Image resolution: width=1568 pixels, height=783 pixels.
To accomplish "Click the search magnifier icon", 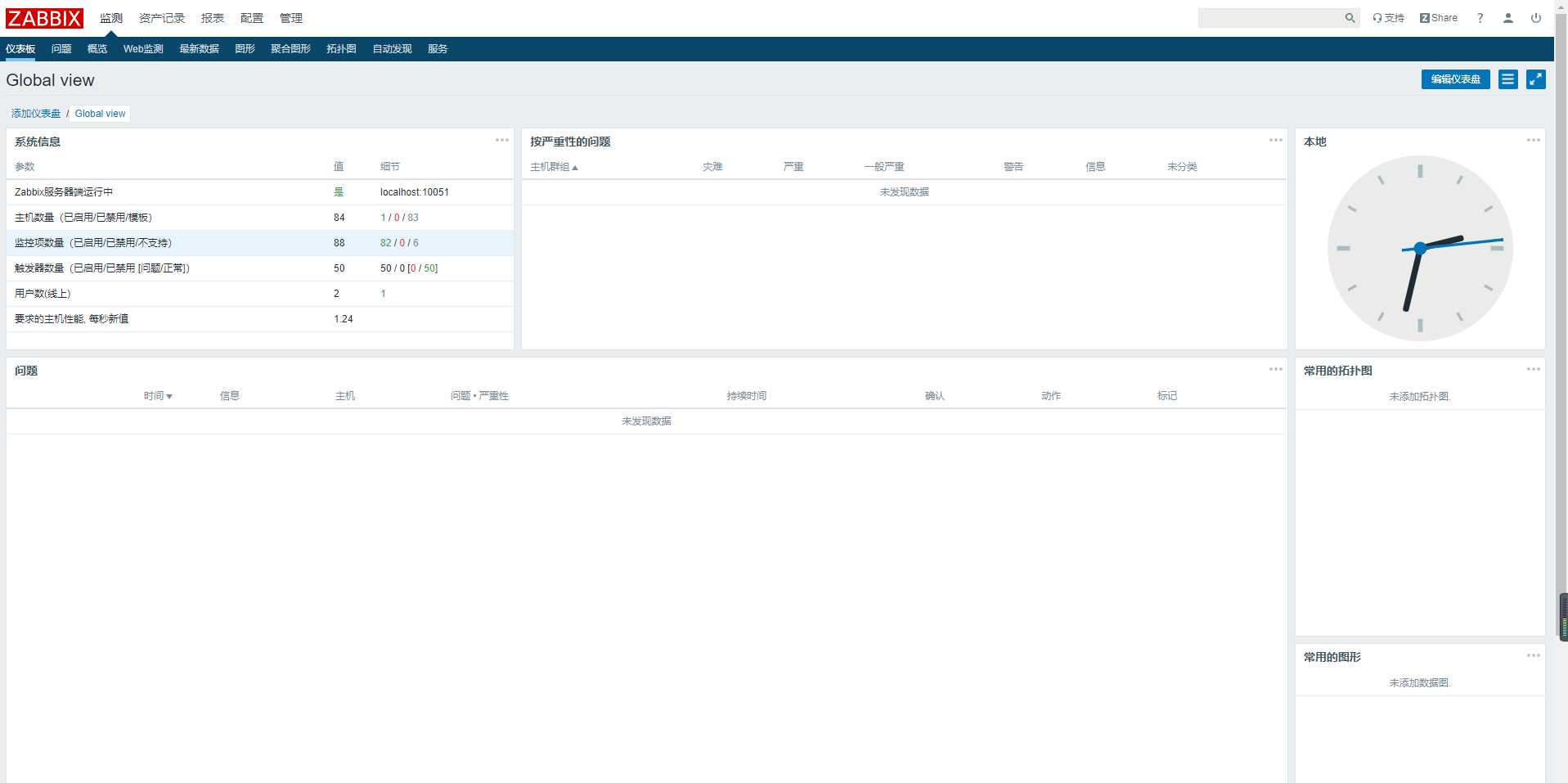I will 1350,18.
